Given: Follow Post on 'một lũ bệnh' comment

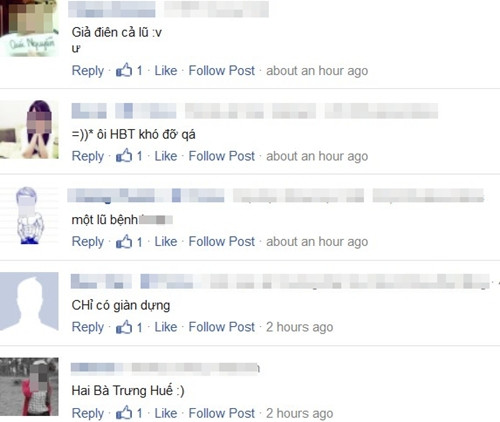Looking at the screenshot, I should point(222,241).
